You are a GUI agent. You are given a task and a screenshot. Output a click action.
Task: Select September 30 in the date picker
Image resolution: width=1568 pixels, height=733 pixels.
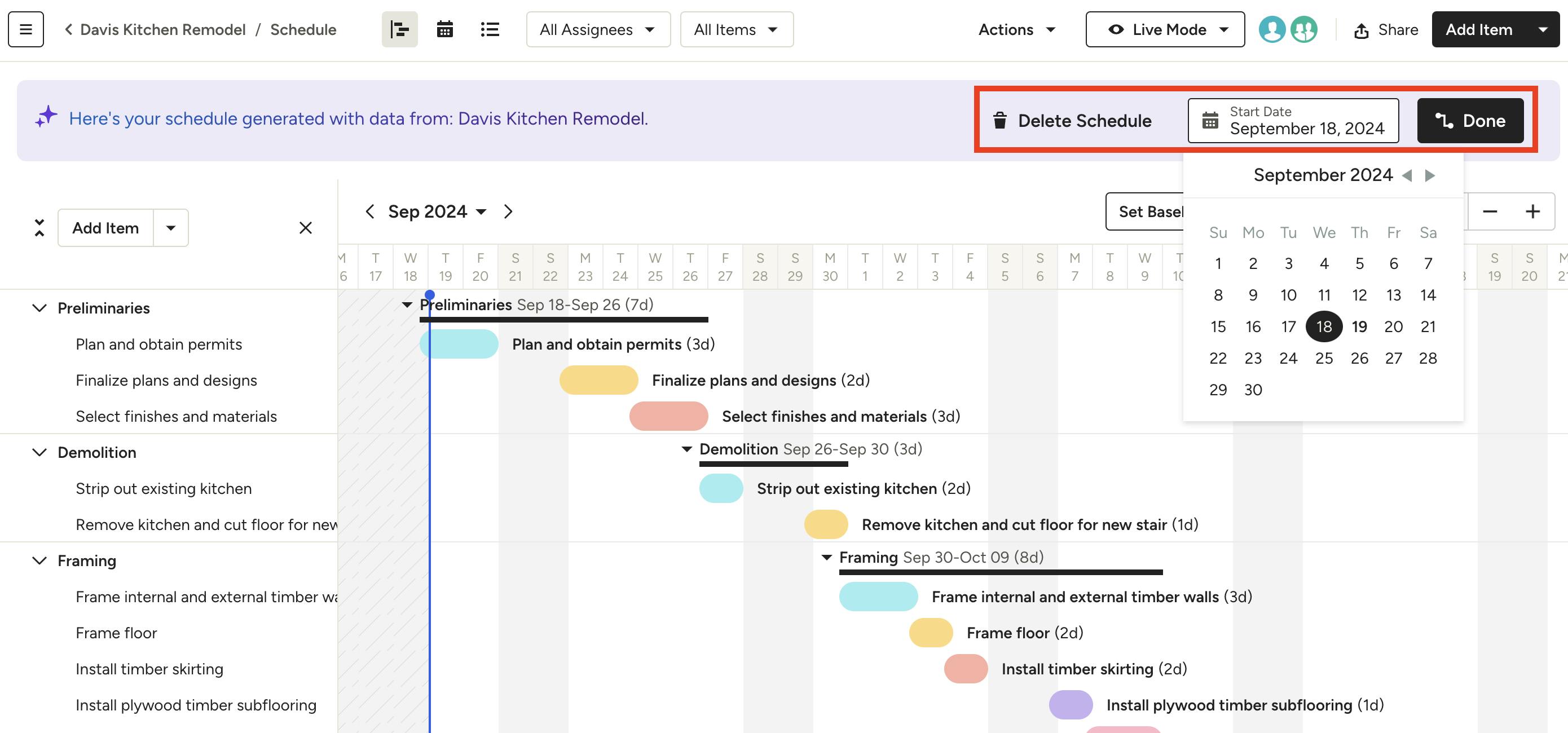point(1253,389)
